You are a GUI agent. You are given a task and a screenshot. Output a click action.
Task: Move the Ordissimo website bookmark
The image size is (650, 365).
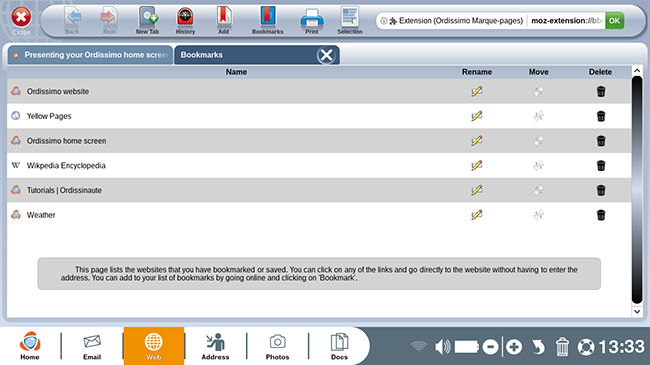(538, 91)
